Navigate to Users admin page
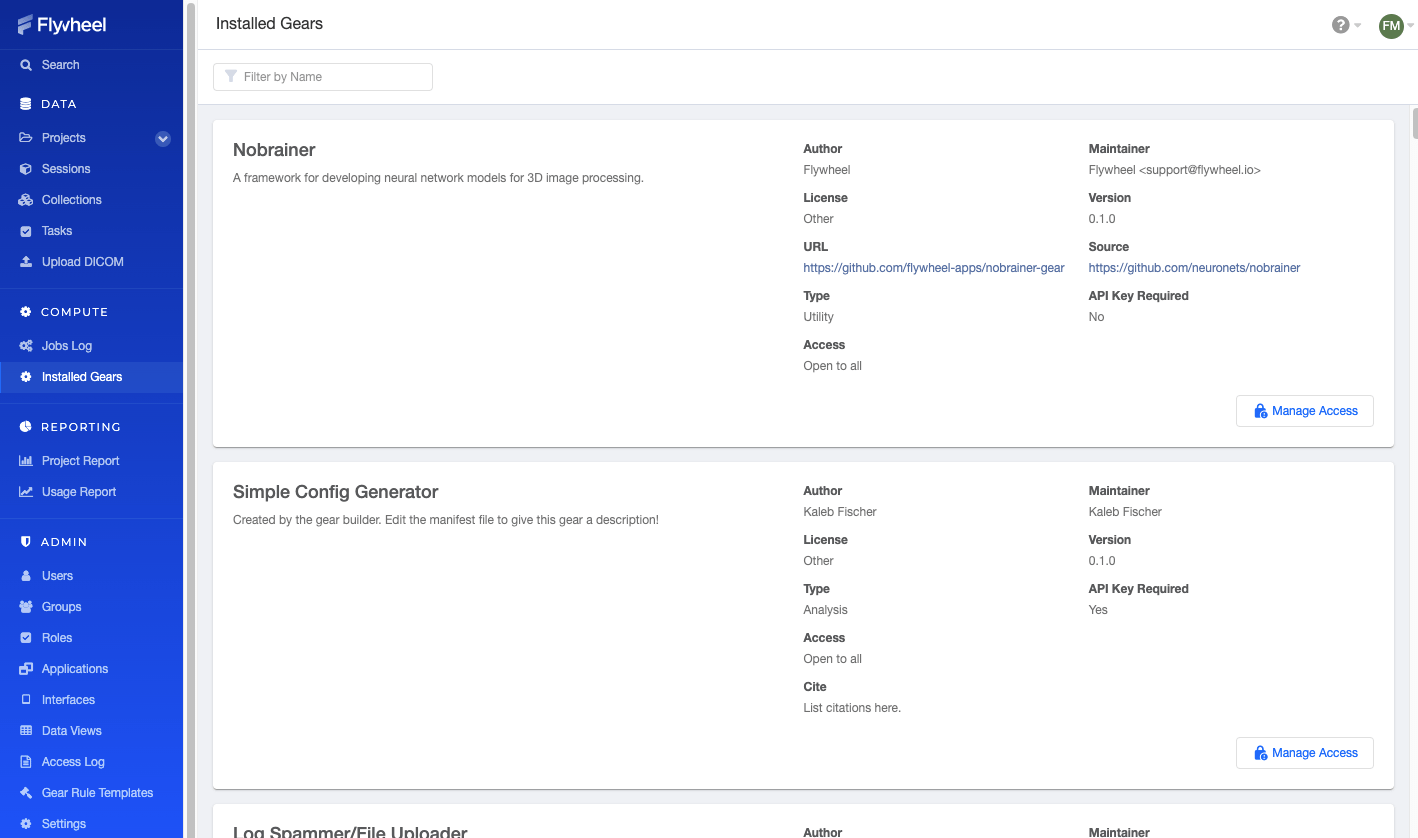This screenshot has height=838, width=1418. pyautogui.click(x=57, y=576)
